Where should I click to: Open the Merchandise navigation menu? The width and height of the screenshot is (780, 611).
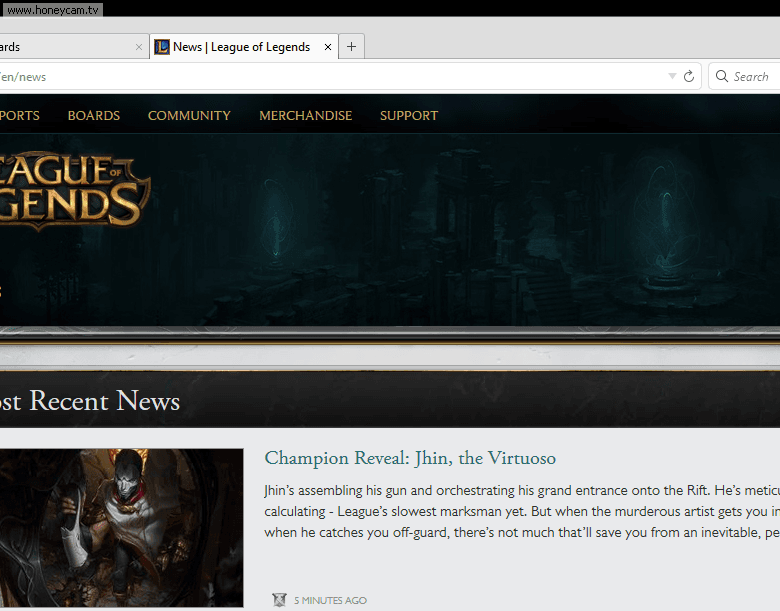pyautogui.click(x=305, y=115)
